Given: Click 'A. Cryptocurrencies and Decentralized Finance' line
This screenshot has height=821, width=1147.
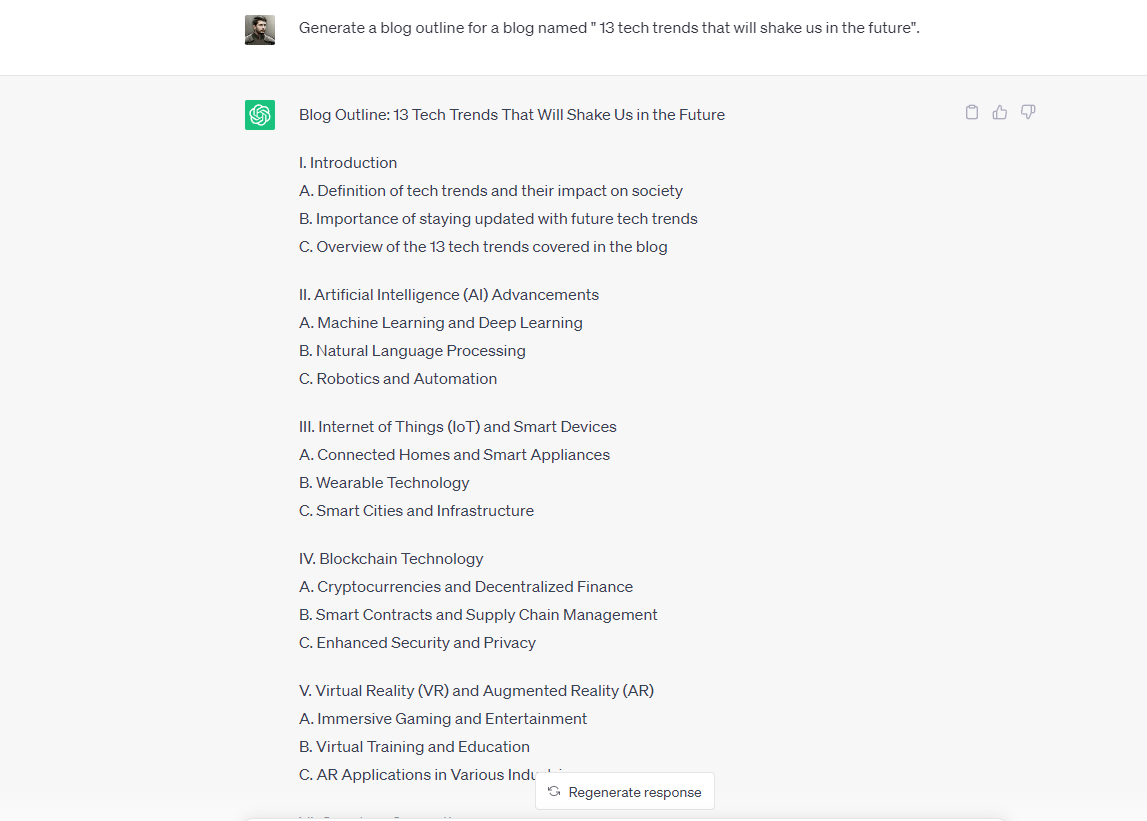Looking at the screenshot, I should (x=466, y=587).
